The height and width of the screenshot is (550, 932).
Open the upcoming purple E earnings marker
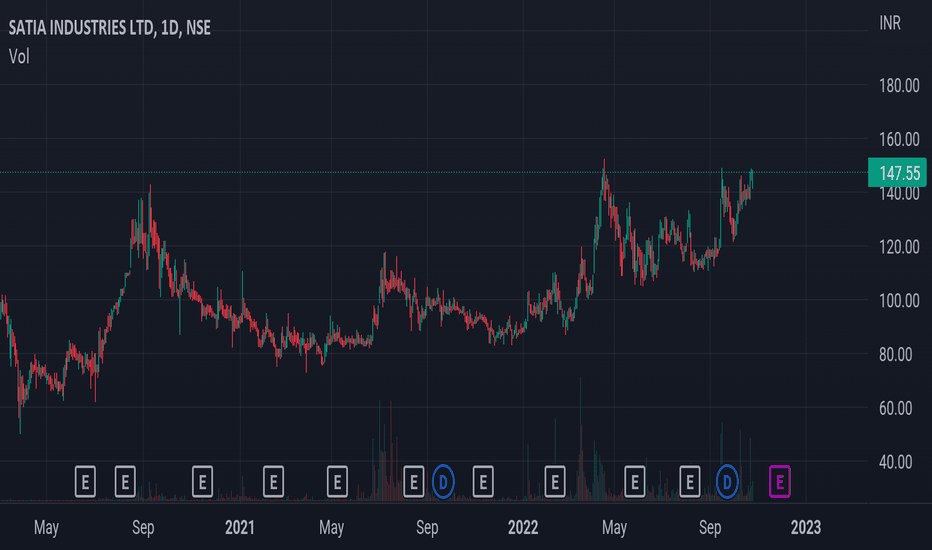tap(779, 482)
